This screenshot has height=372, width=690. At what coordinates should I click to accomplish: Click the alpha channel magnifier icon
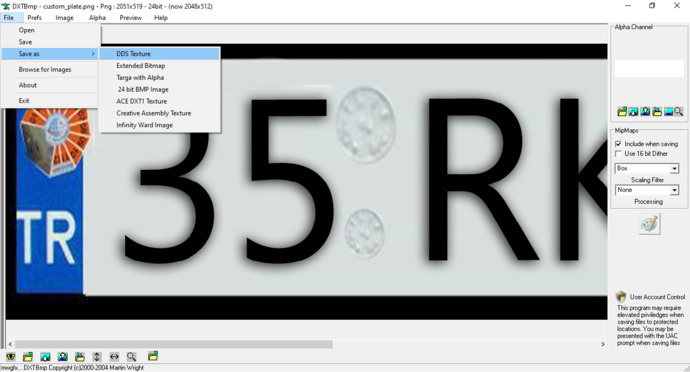click(679, 112)
